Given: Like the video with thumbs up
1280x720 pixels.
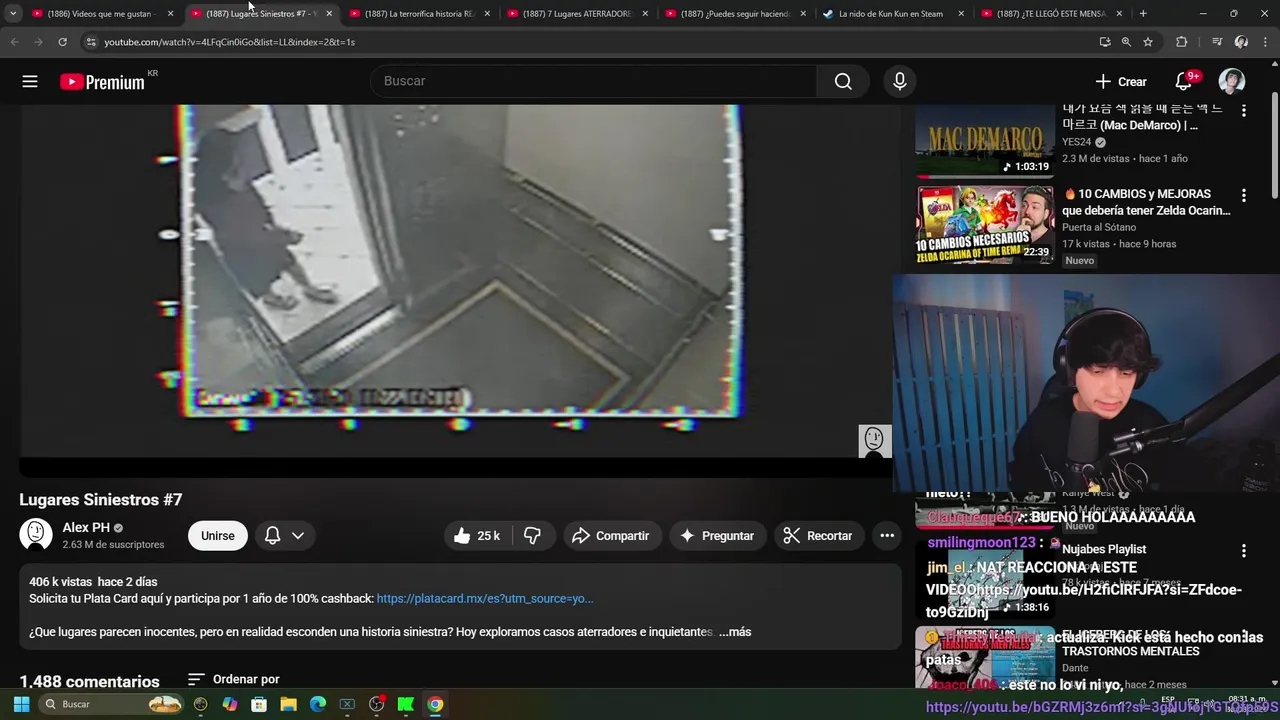Looking at the screenshot, I should 476,536.
